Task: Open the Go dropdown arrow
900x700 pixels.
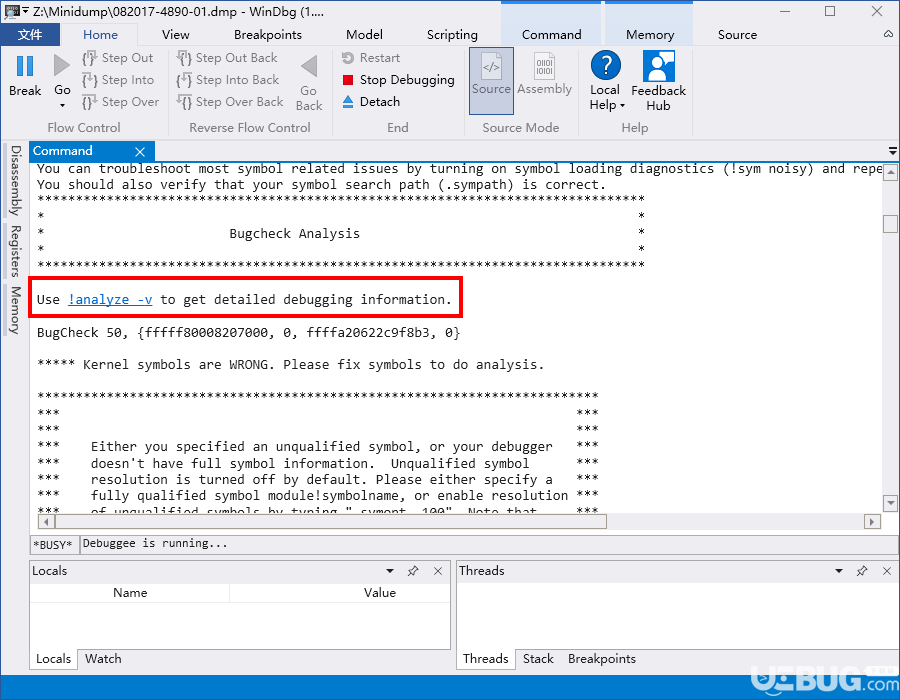Action: click(x=62, y=106)
